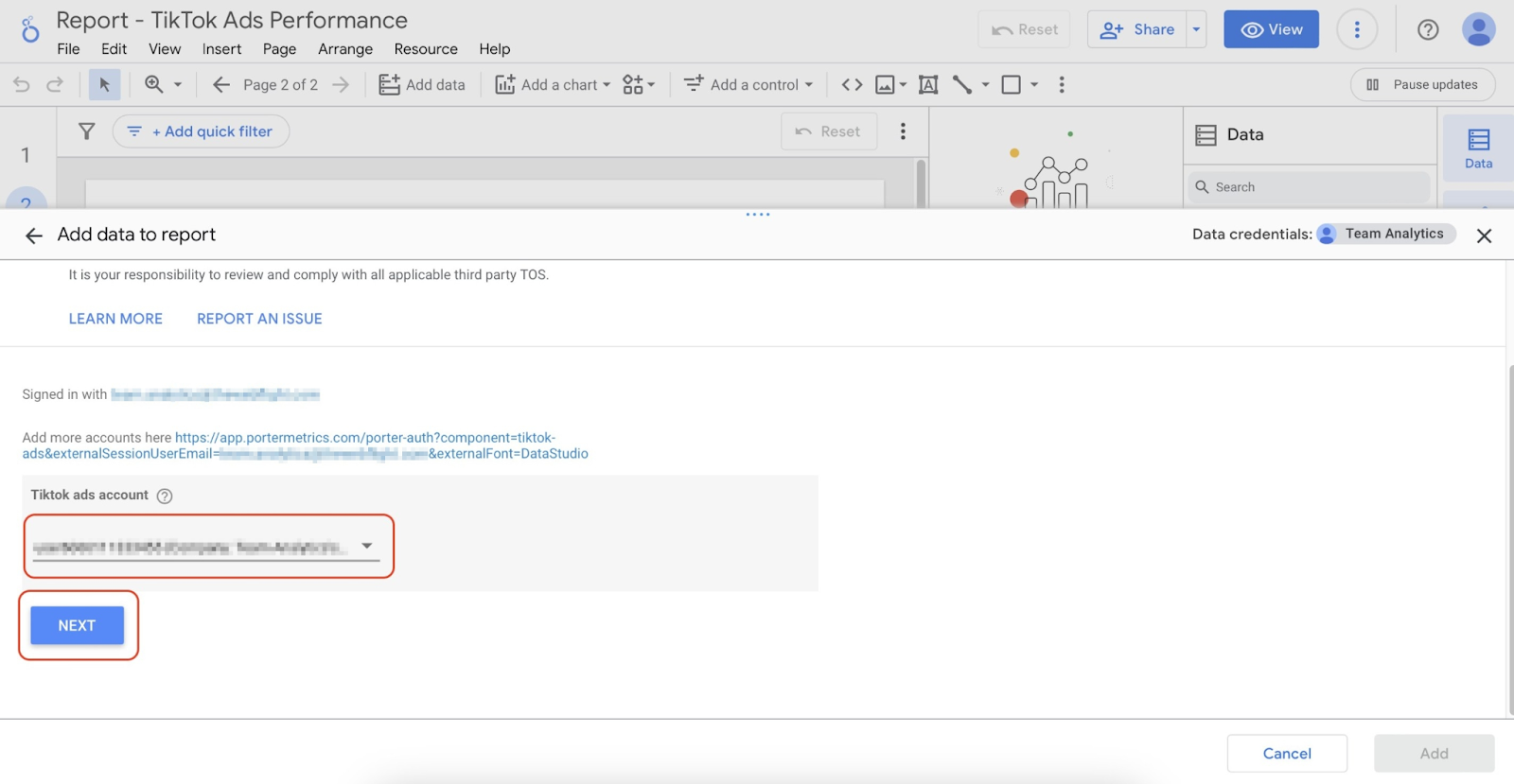The width and height of the screenshot is (1514, 784).
Task: Click the Data panel tab icon
Action: [x=1478, y=148]
